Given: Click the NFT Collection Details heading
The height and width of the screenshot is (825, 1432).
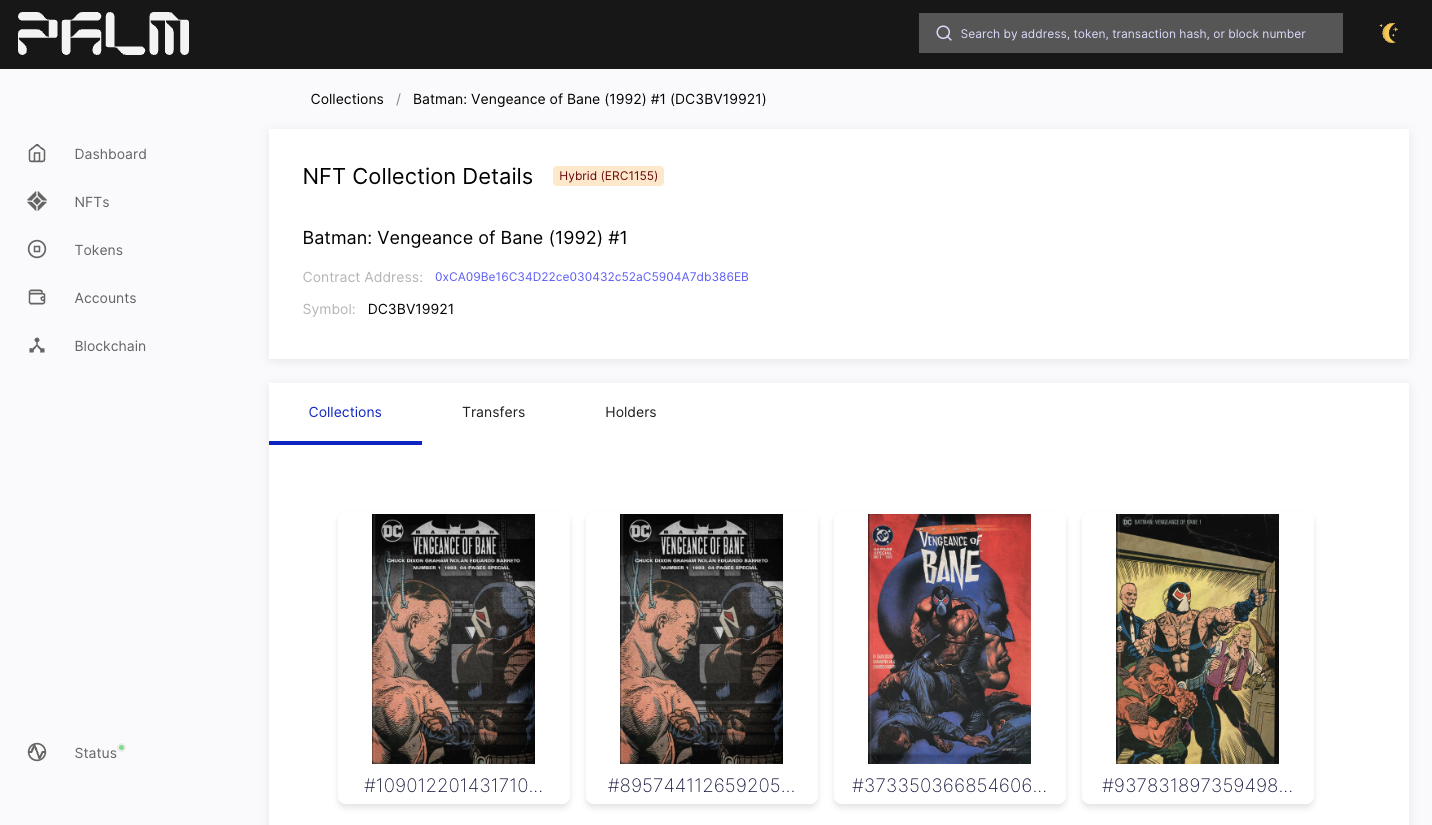Looking at the screenshot, I should pos(418,177).
